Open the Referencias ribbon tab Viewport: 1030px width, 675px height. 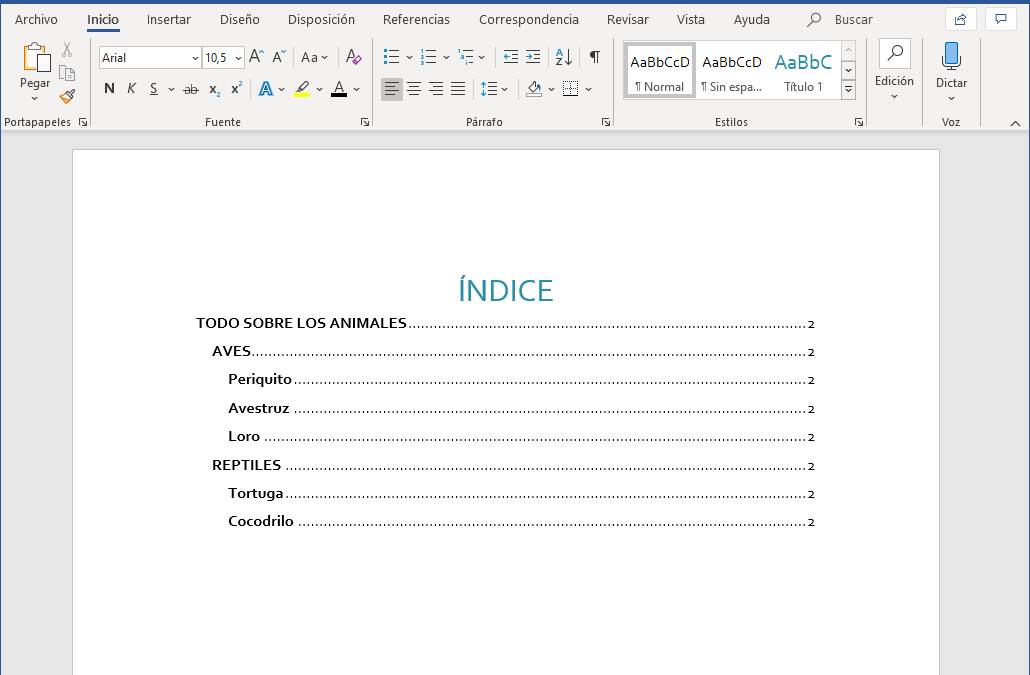pos(416,20)
